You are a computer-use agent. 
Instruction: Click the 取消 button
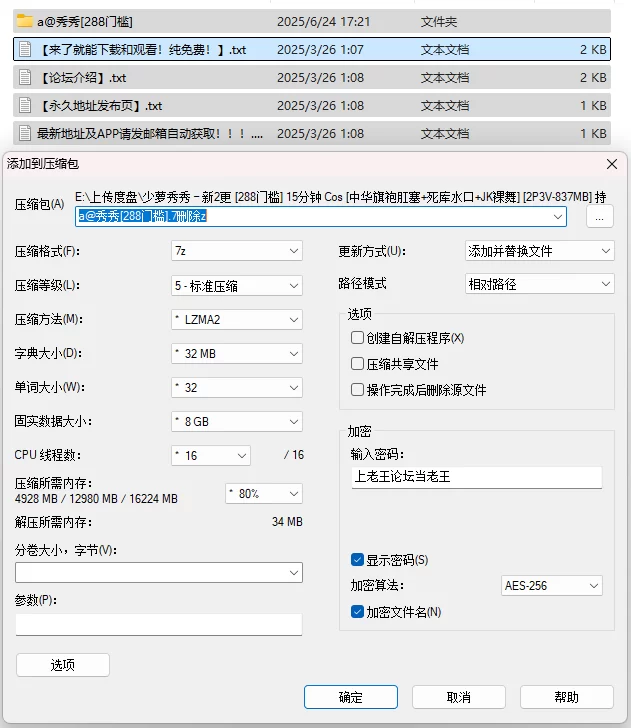pos(459,696)
